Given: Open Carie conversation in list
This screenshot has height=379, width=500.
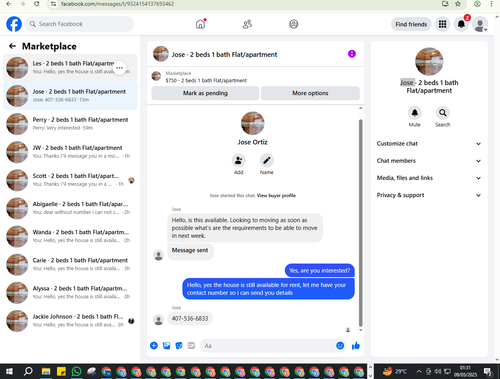Looking at the screenshot, I should [x=70, y=264].
